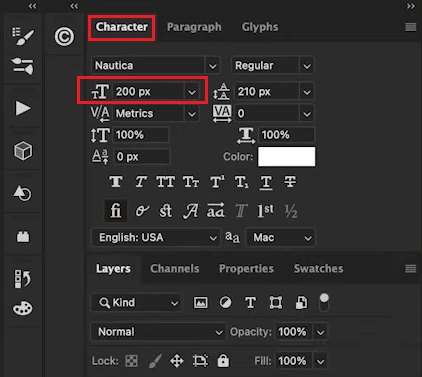The height and width of the screenshot is (377, 422).
Task: Filter layers by type layers
Action: [250, 303]
